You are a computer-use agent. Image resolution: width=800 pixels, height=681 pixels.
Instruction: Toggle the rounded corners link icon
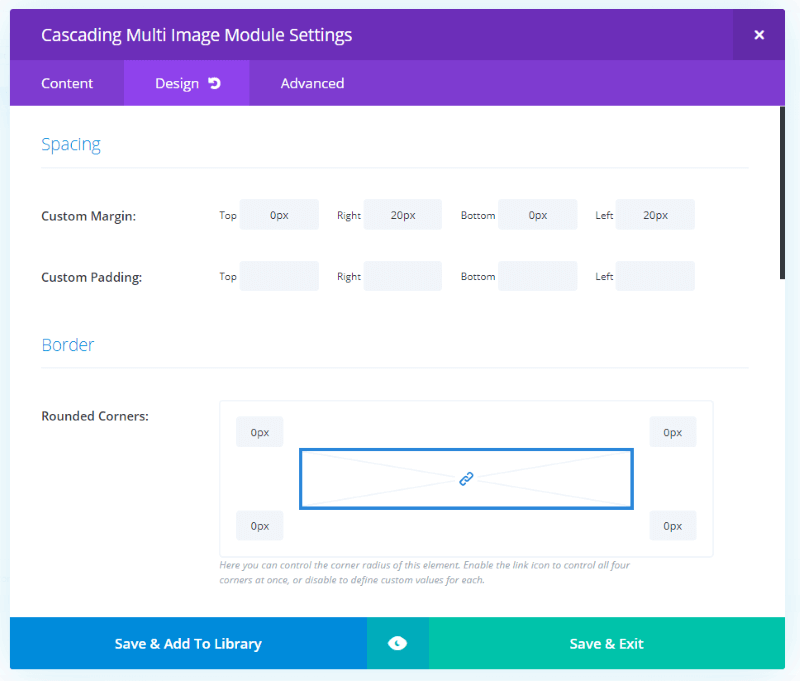coord(466,478)
